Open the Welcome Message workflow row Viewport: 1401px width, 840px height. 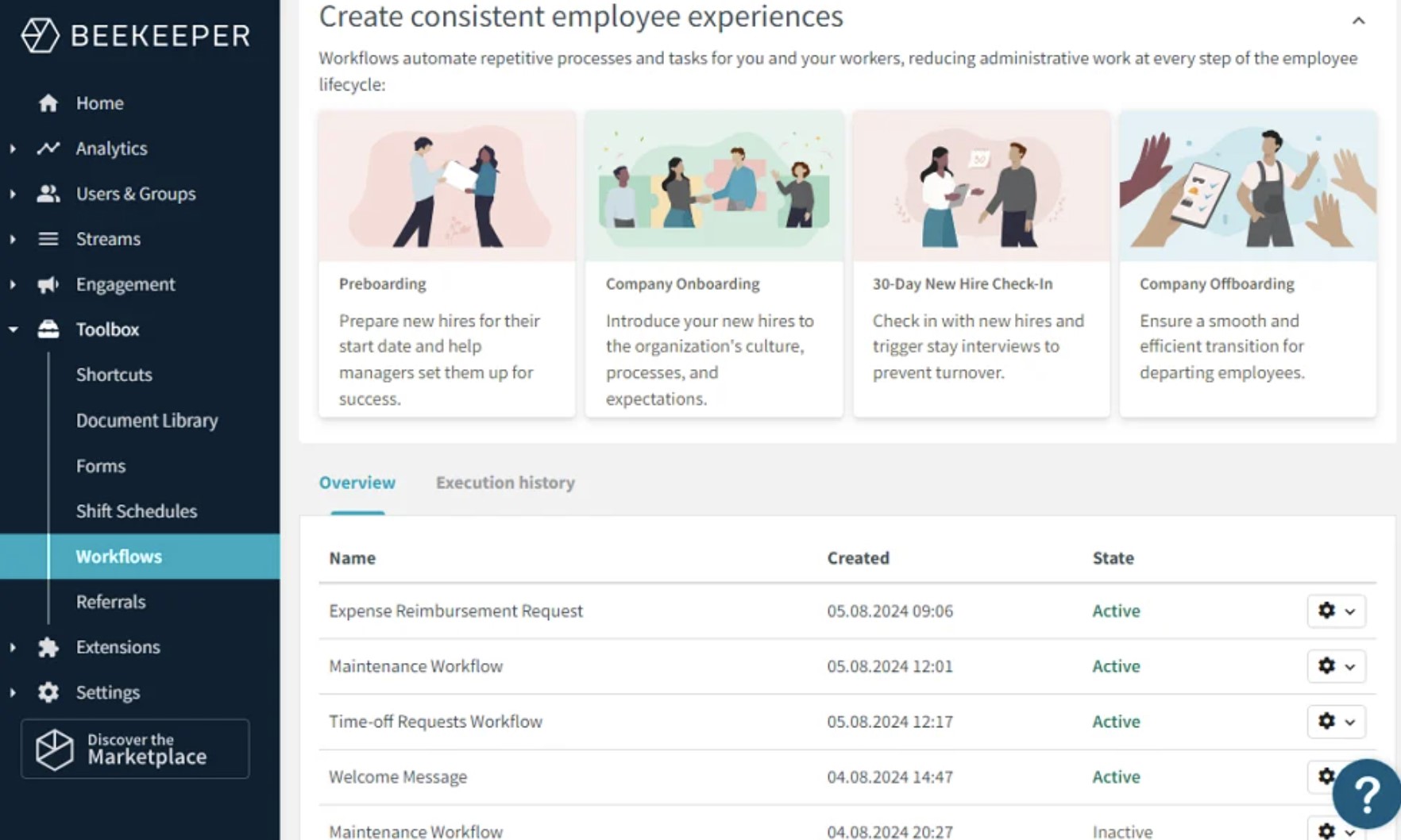[398, 776]
